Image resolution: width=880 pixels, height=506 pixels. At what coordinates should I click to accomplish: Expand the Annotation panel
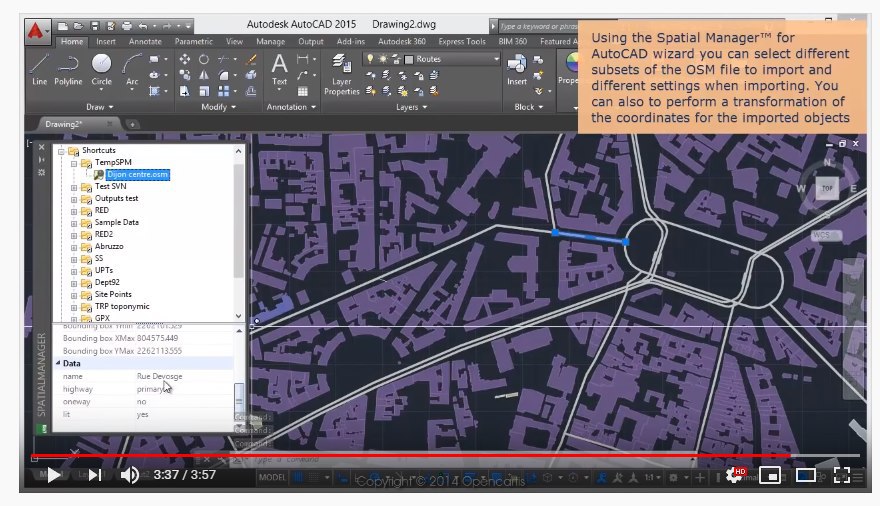(x=291, y=107)
